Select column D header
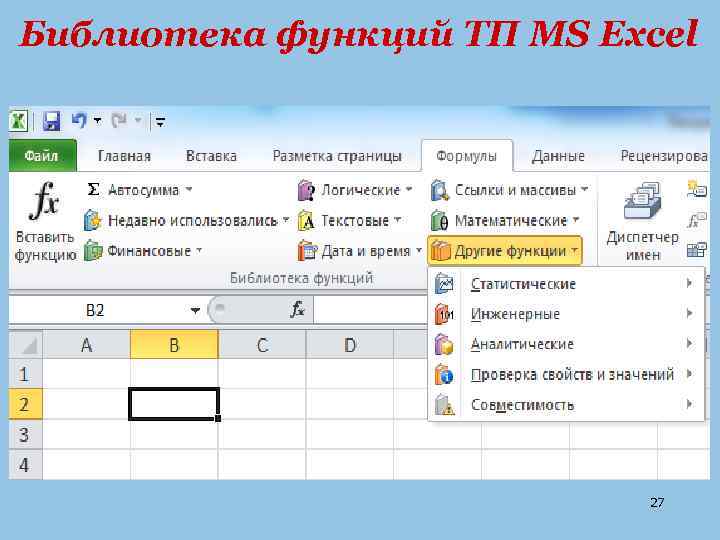 click(x=350, y=344)
